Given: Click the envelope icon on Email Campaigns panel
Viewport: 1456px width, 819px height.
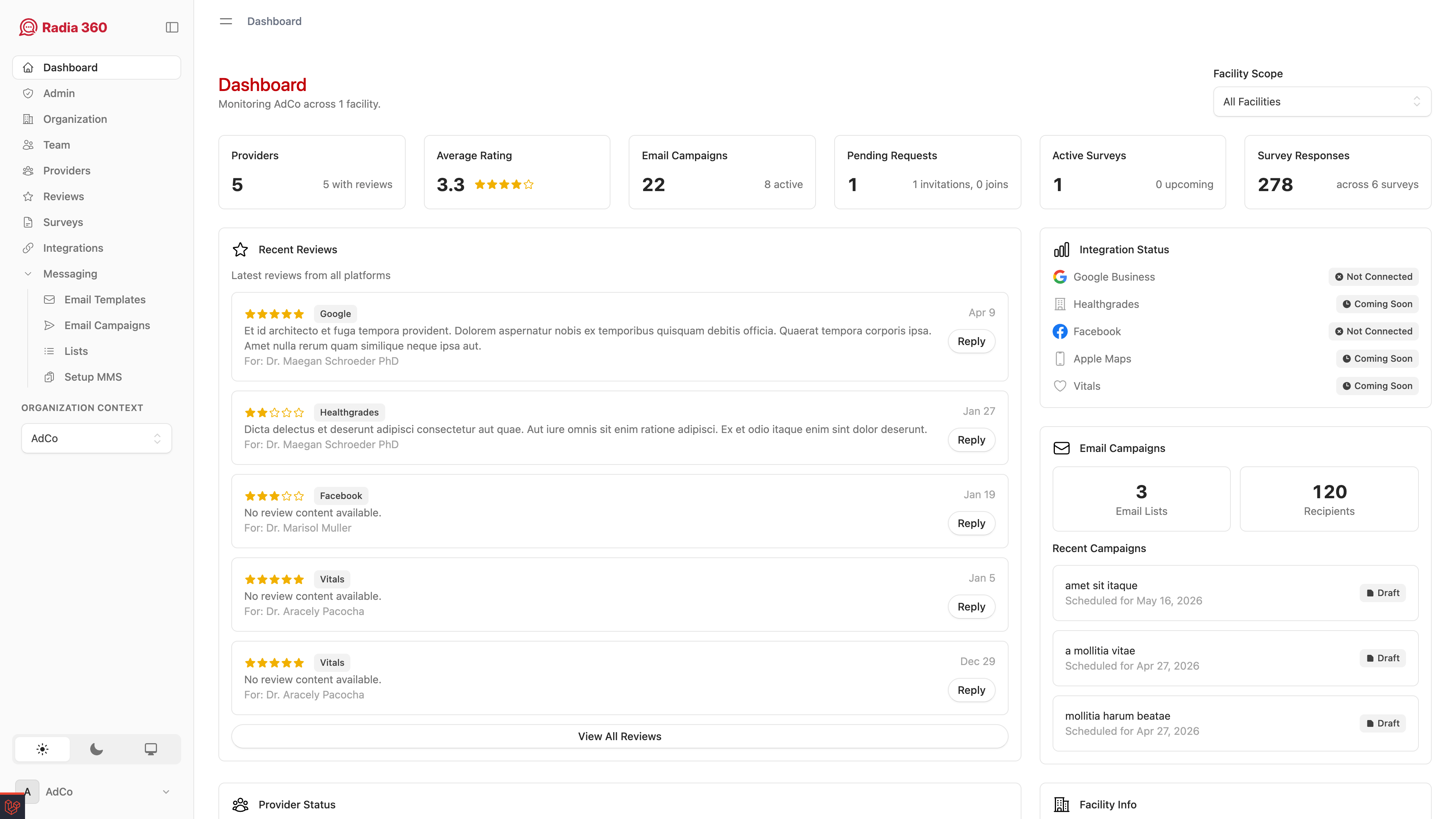Looking at the screenshot, I should point(1062,448).
